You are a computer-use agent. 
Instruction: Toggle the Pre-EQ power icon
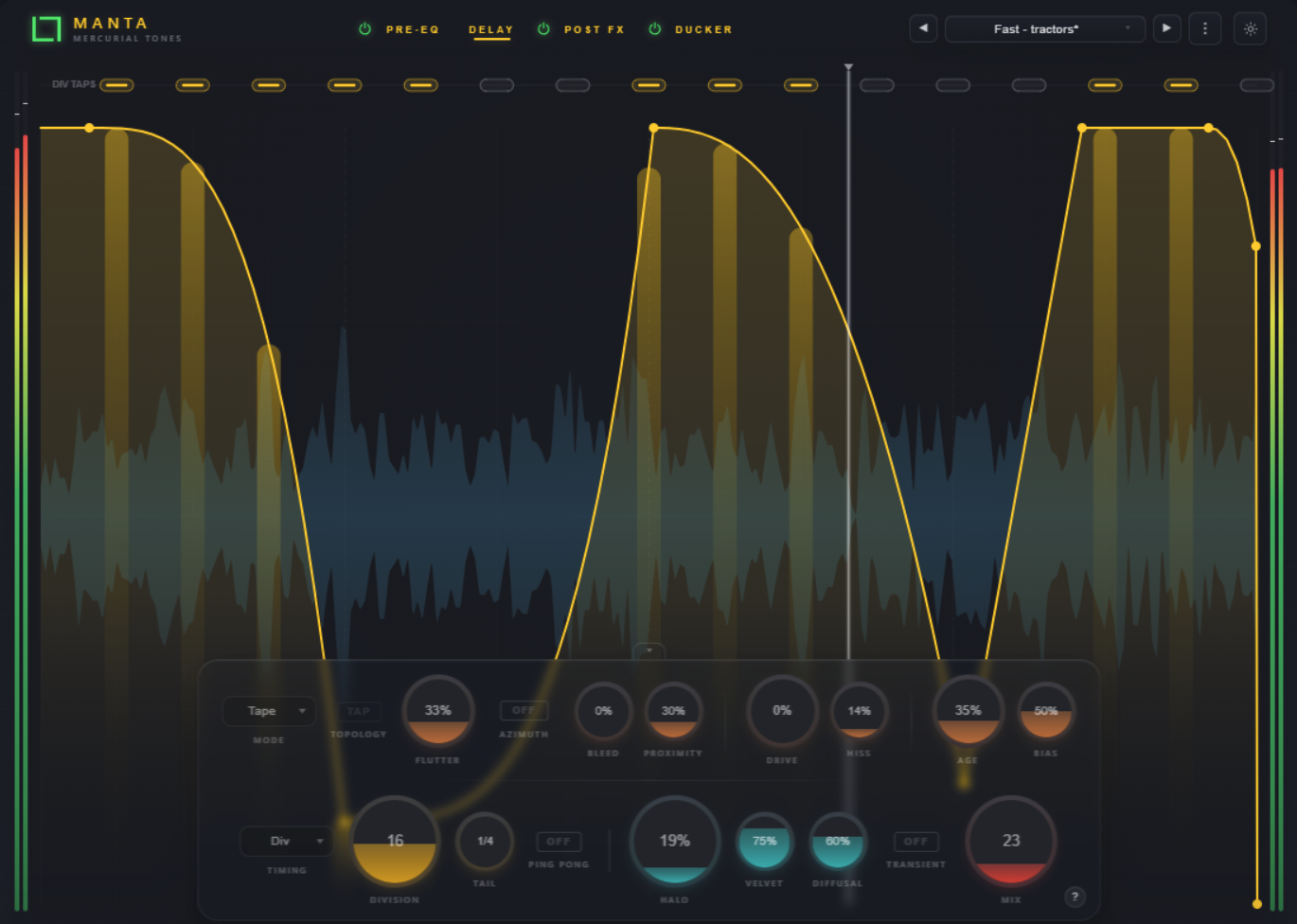(x=364, y=29)
